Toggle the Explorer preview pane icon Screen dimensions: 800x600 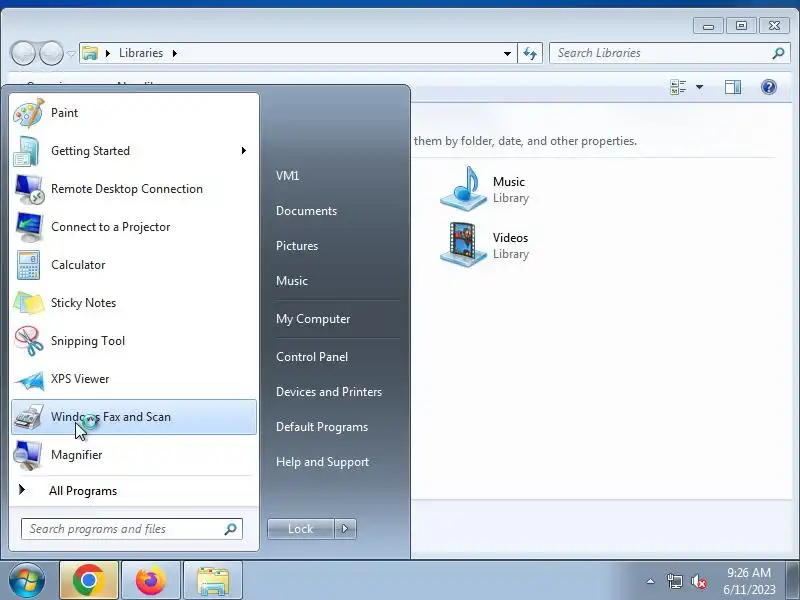tap(733, 87)
